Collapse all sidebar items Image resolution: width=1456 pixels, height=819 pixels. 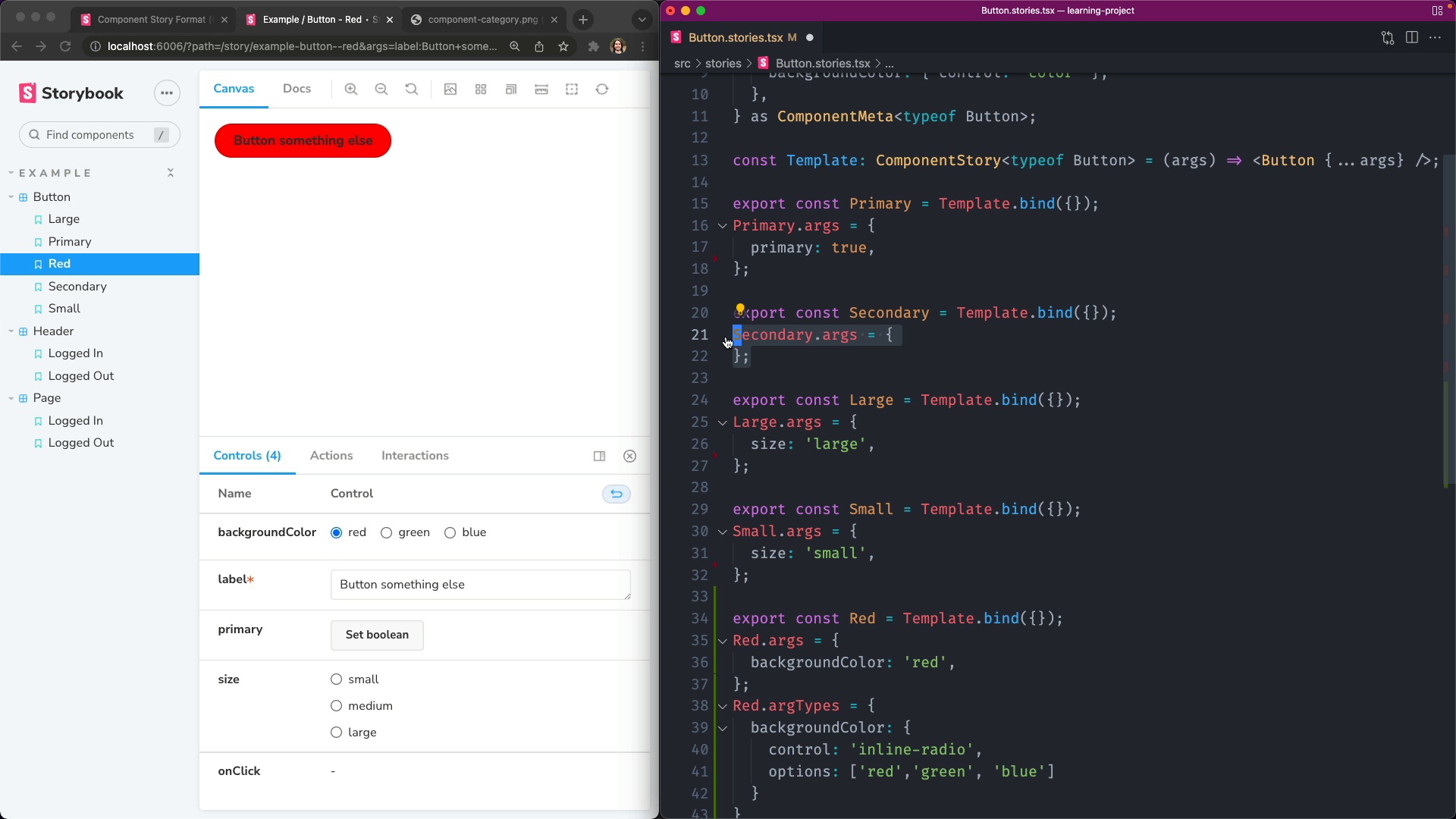pos(171,173)
